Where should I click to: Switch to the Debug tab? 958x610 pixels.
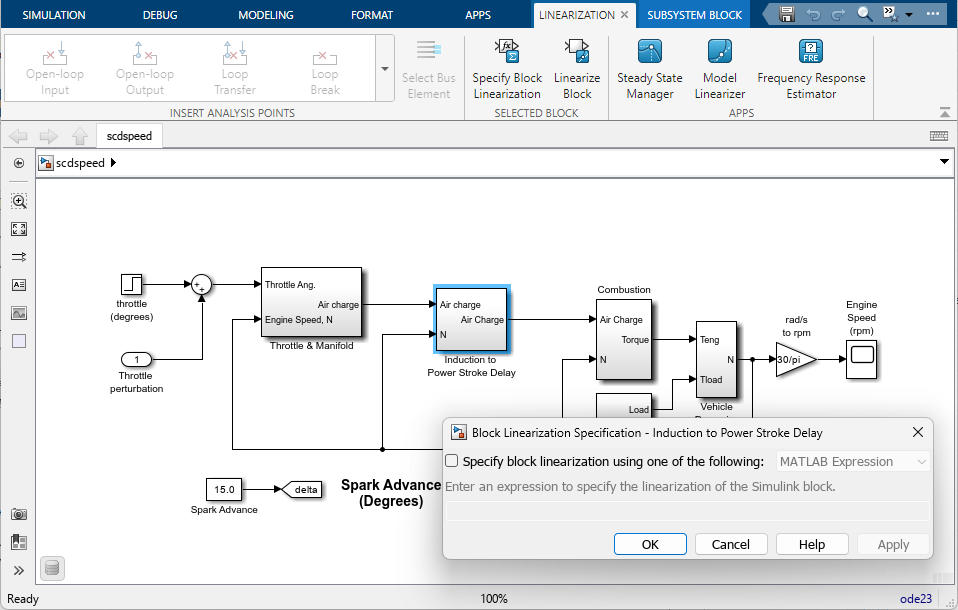point(160,15)
